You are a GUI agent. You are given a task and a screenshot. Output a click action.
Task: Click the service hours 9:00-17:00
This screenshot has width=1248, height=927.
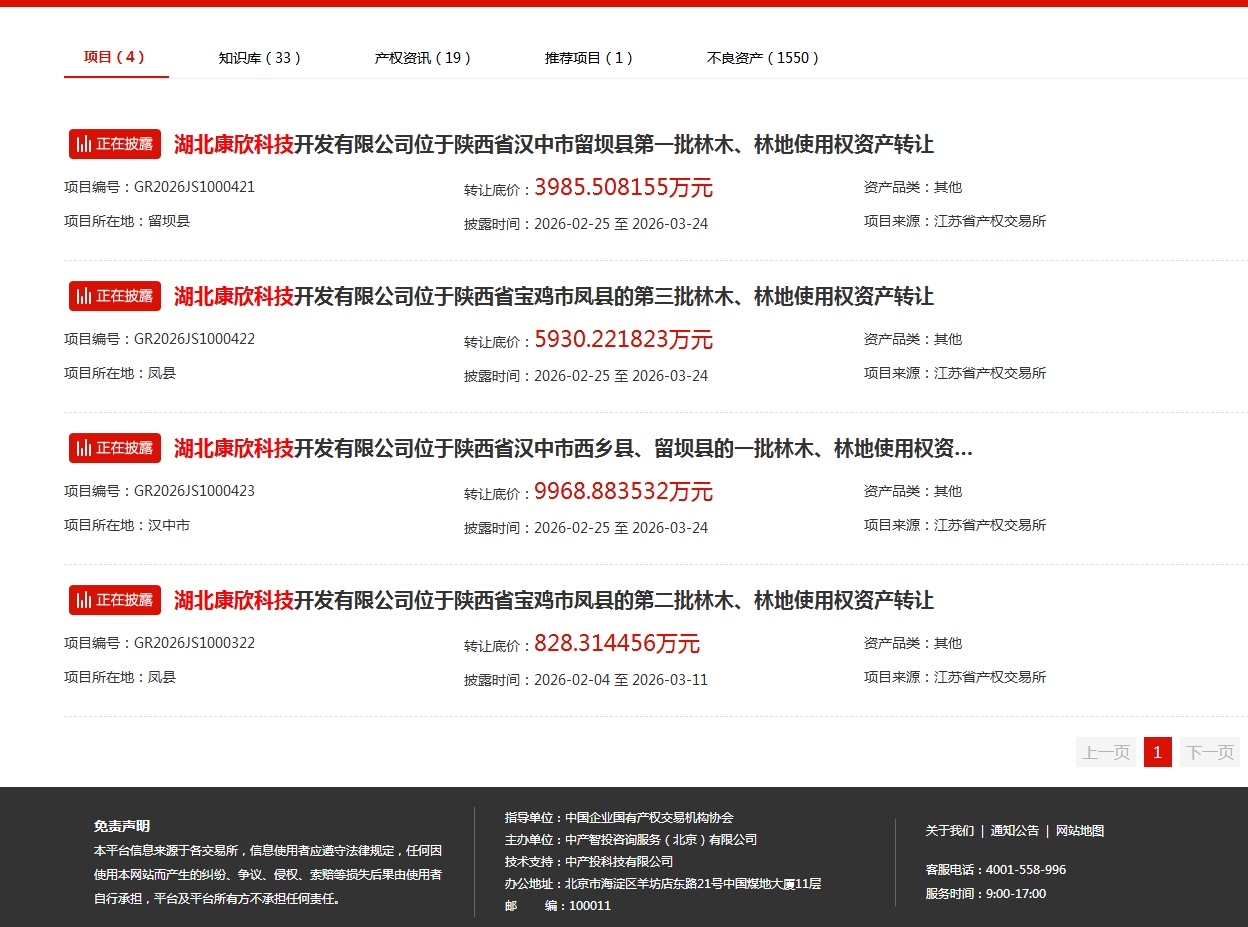pos(1016,894)
